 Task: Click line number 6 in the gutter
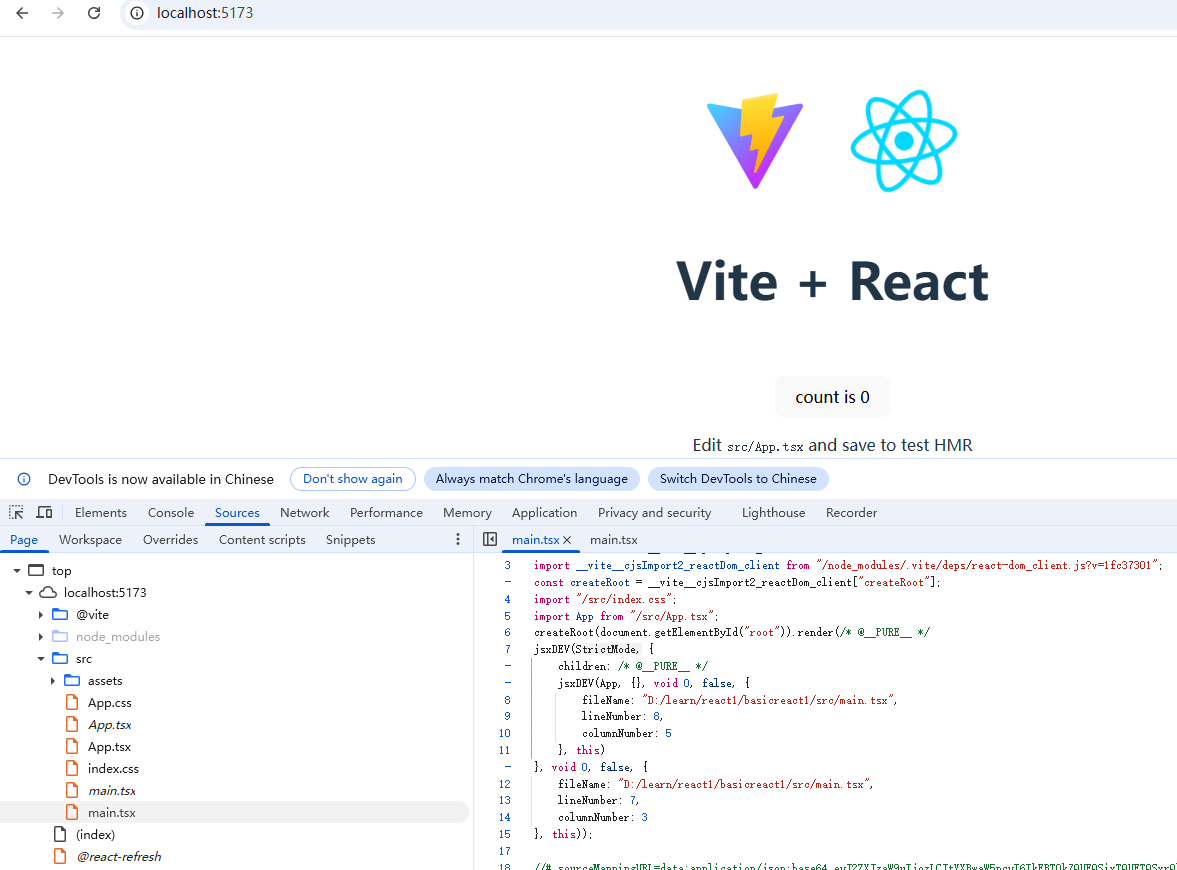507,633
